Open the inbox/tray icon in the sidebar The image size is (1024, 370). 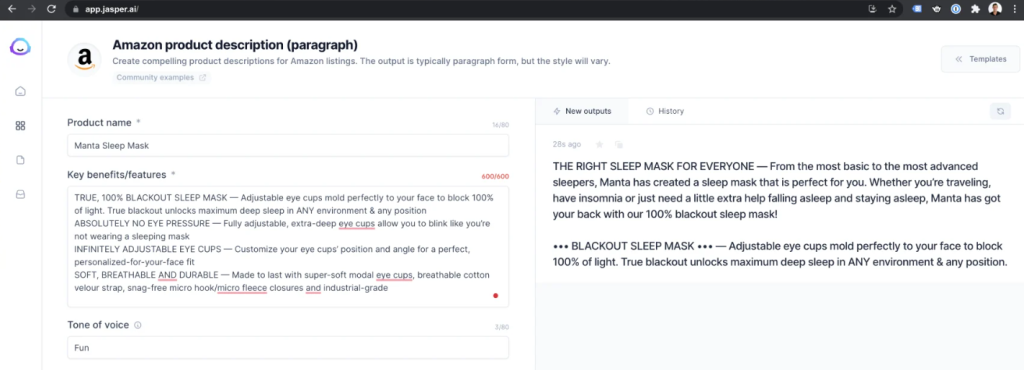(20, 194)
